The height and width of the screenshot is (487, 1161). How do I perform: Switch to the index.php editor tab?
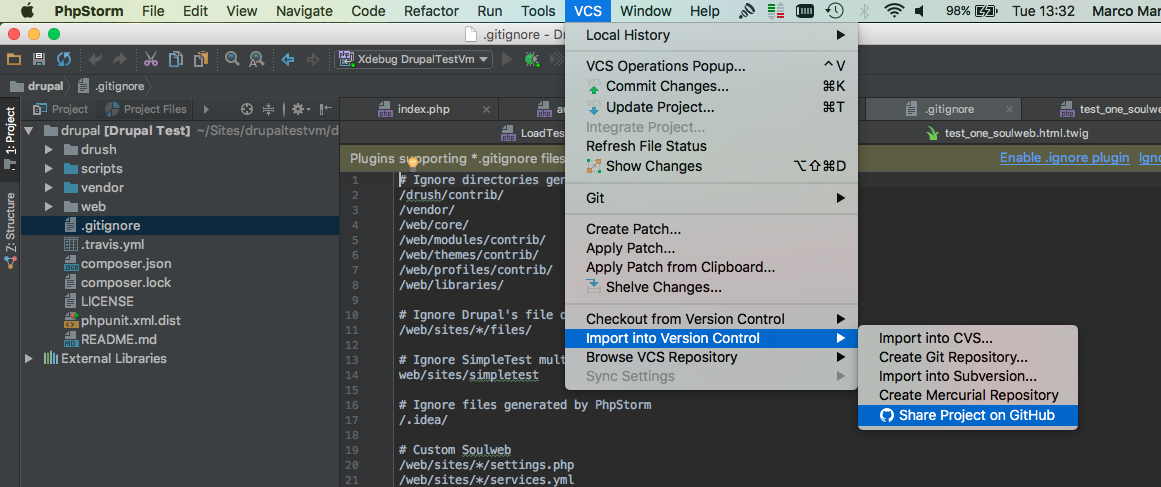point(424,110)
